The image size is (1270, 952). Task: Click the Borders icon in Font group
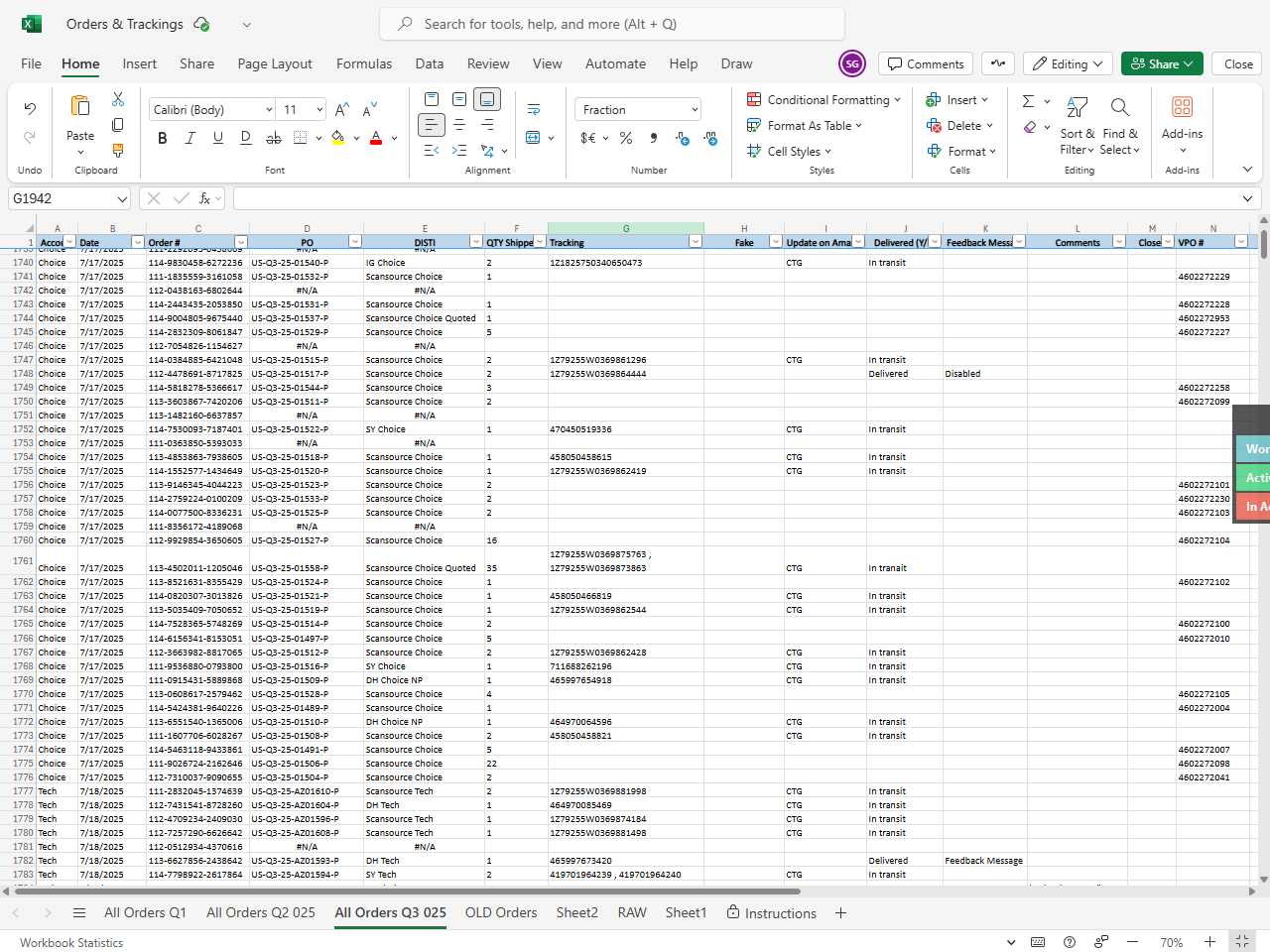click(x=301, y=138)
